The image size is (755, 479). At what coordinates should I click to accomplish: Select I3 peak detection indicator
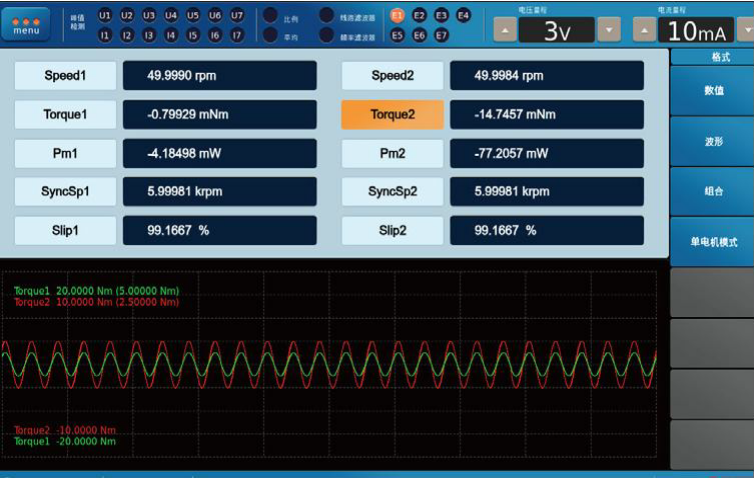pyautogui.click(x=149, y=35)
